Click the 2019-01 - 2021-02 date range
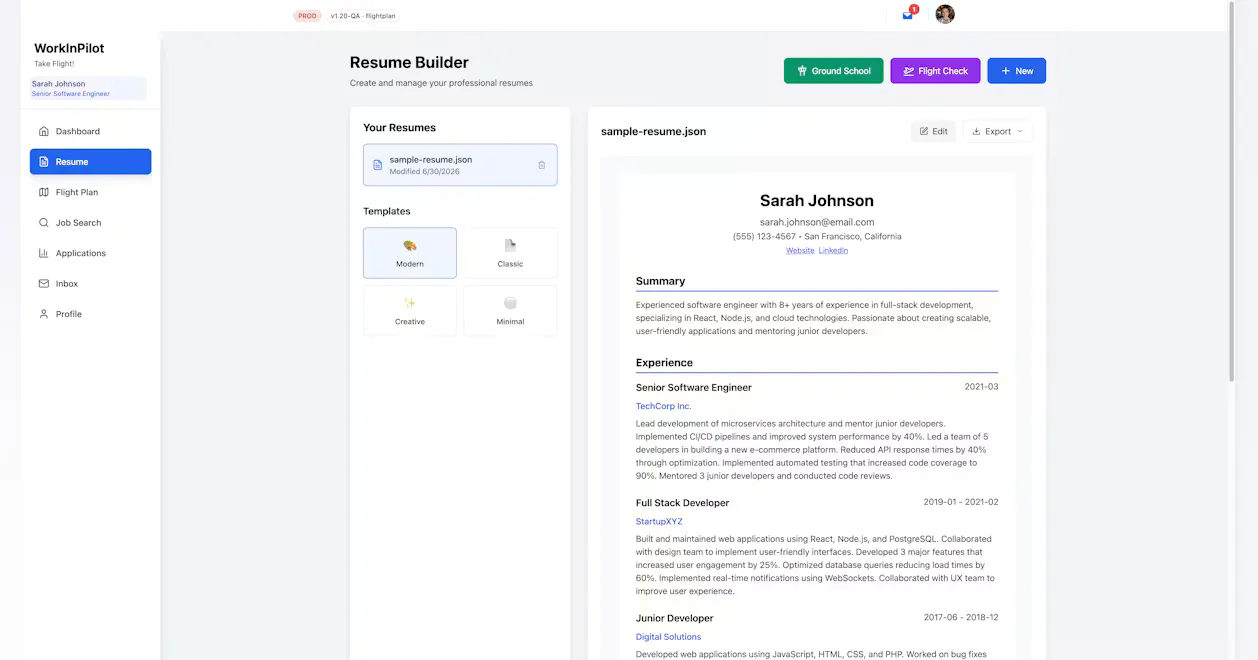1258x660 pixels. (961, 502)
